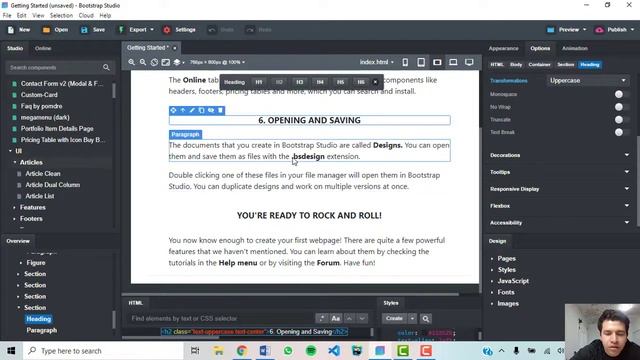Screen dimensions: 640x360
Task: Open WhatsApp from the taskbar
Action: point(288,351)
